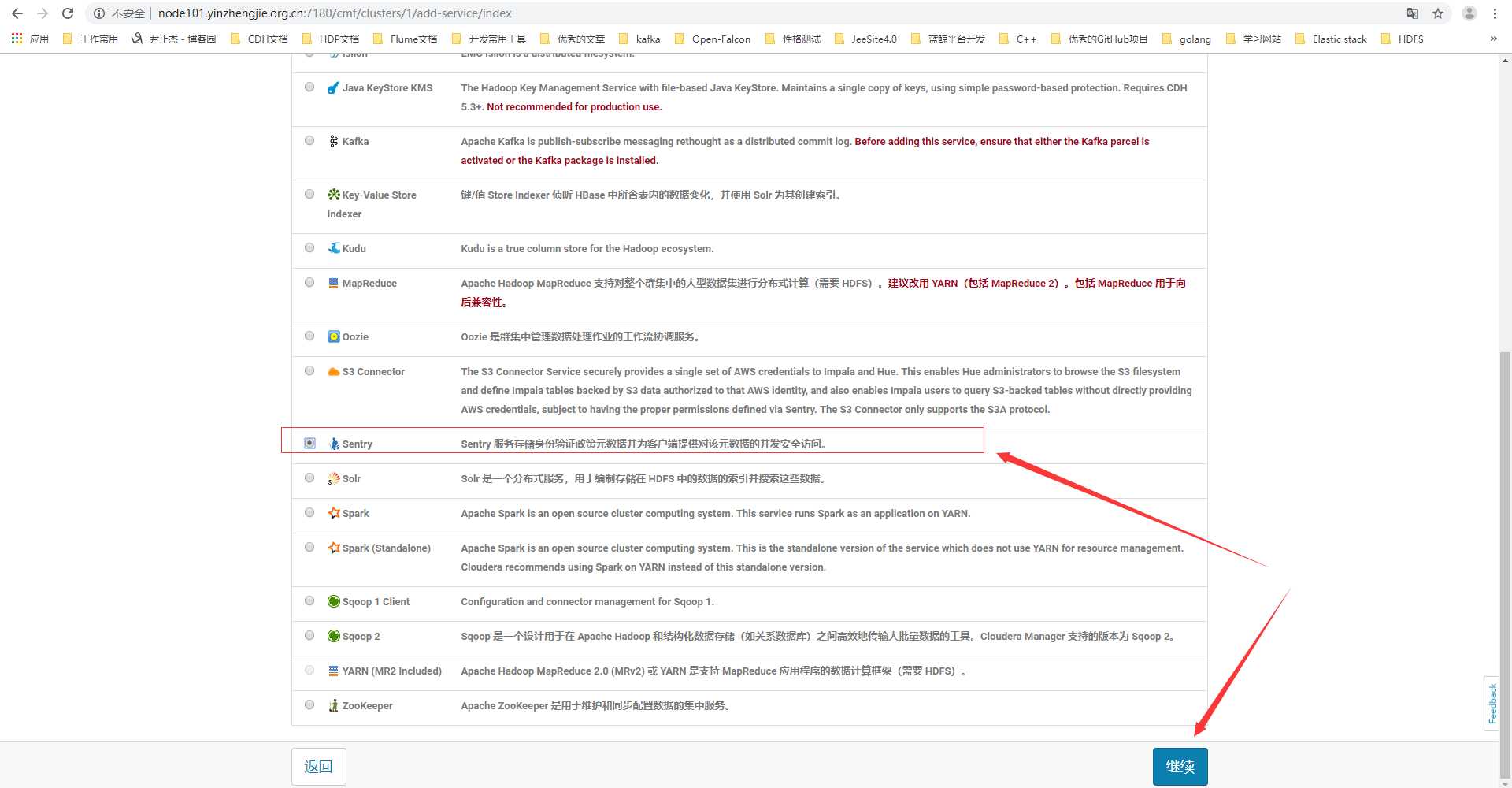Open the JeeSite4.0 bookmark folder

865,39
